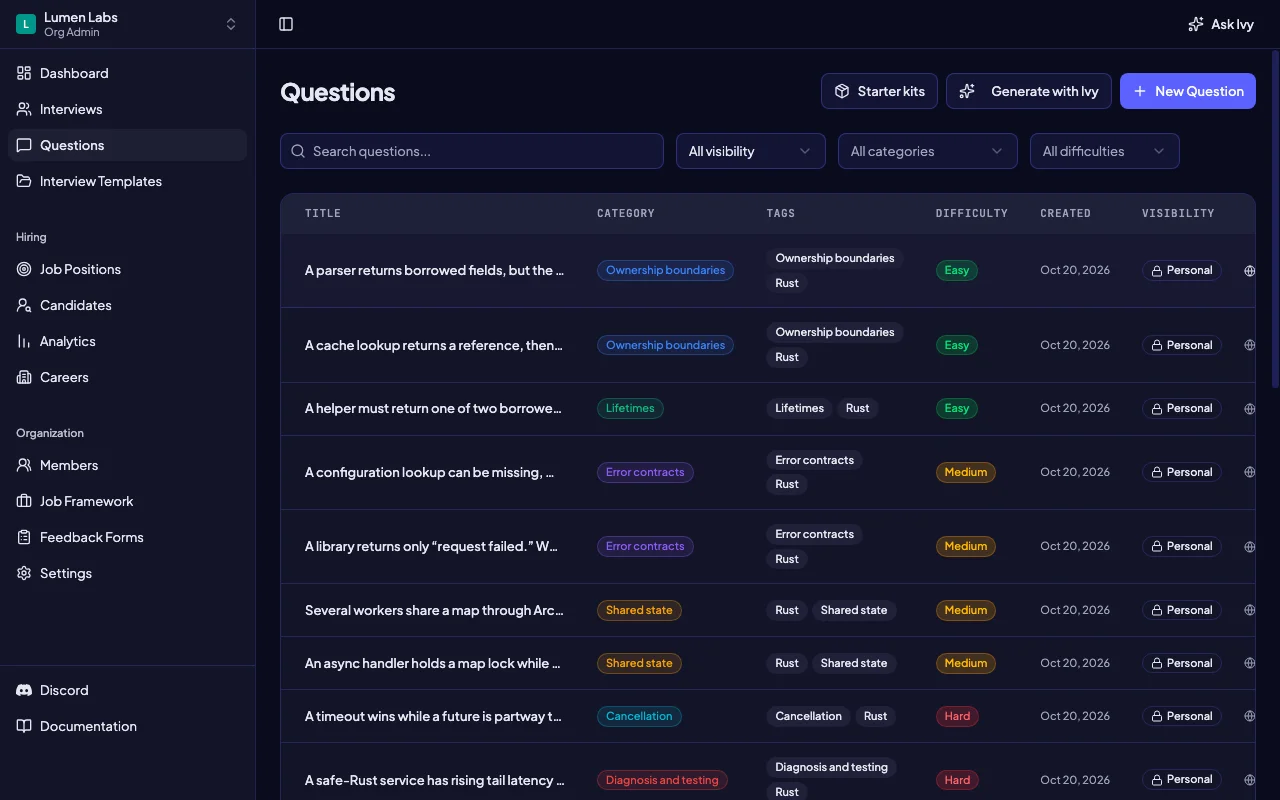Open the Ask Ivy assistant
1280x800 pixels.
click(1221, 24)
